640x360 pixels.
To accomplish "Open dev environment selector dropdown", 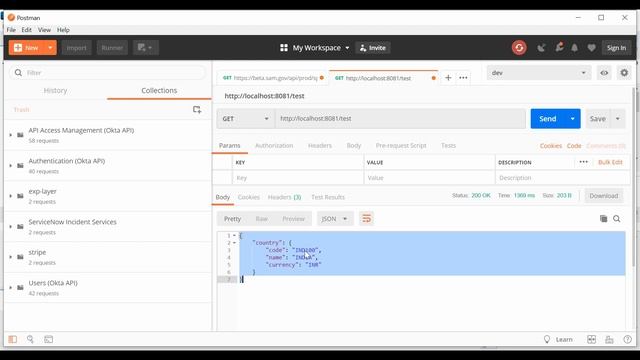I will [x=538, y=73].
